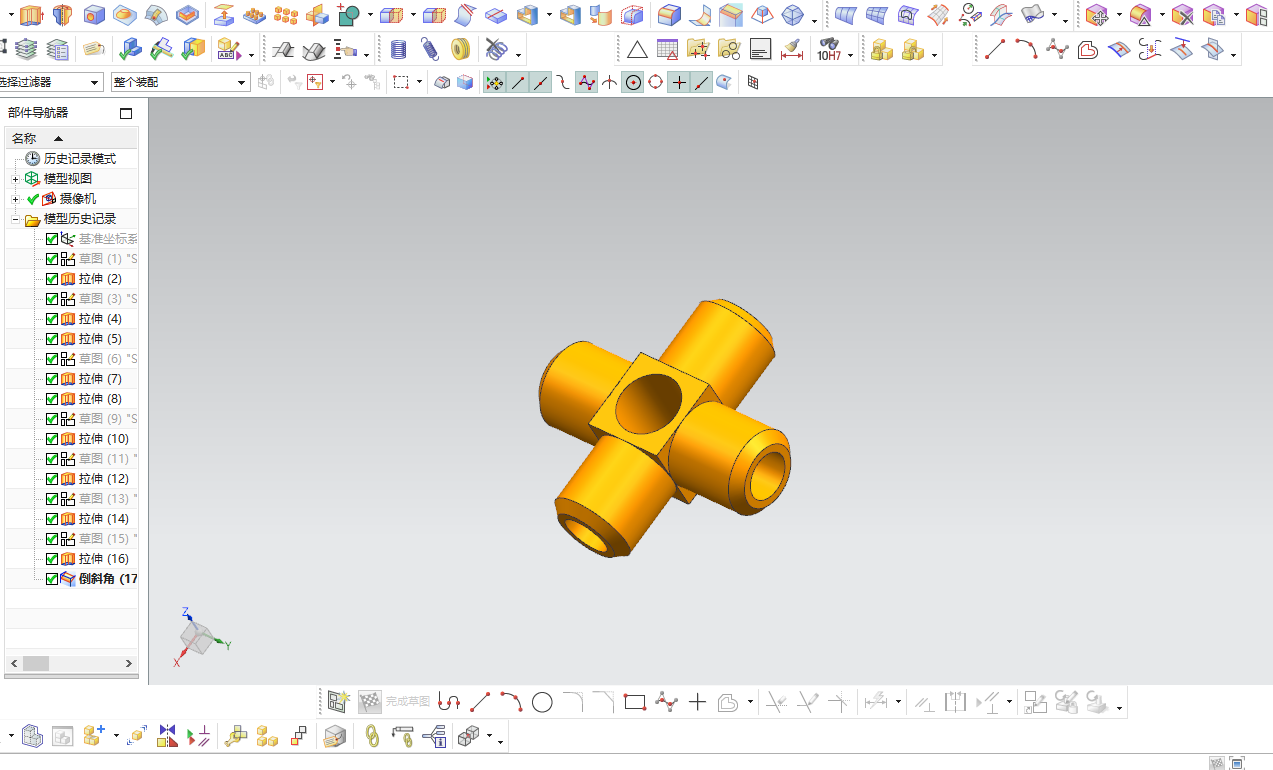
Task: Select the 拉伸 (12) feature
Action: [104, 479]
